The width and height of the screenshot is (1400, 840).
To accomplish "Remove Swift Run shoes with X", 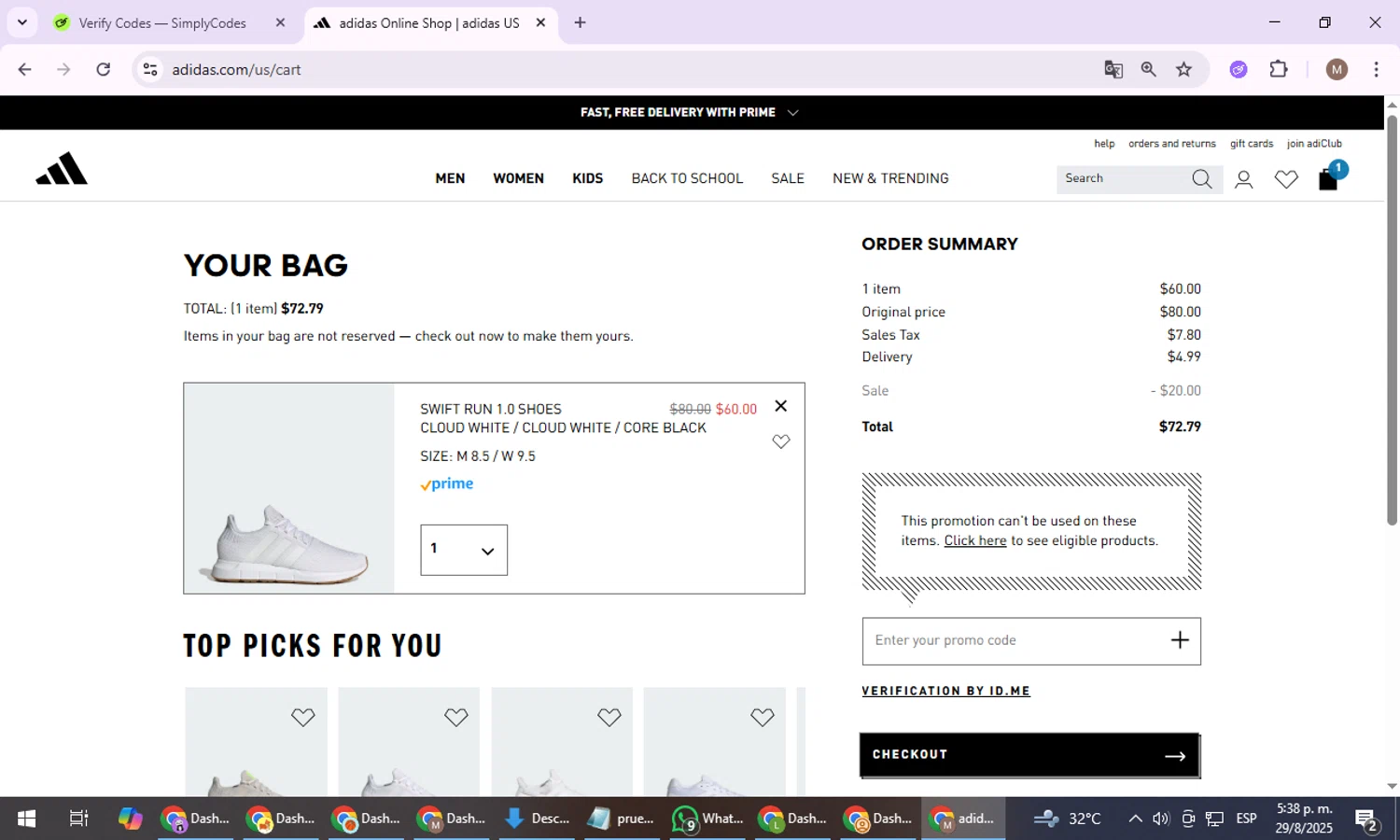I will tap(781, 406).
